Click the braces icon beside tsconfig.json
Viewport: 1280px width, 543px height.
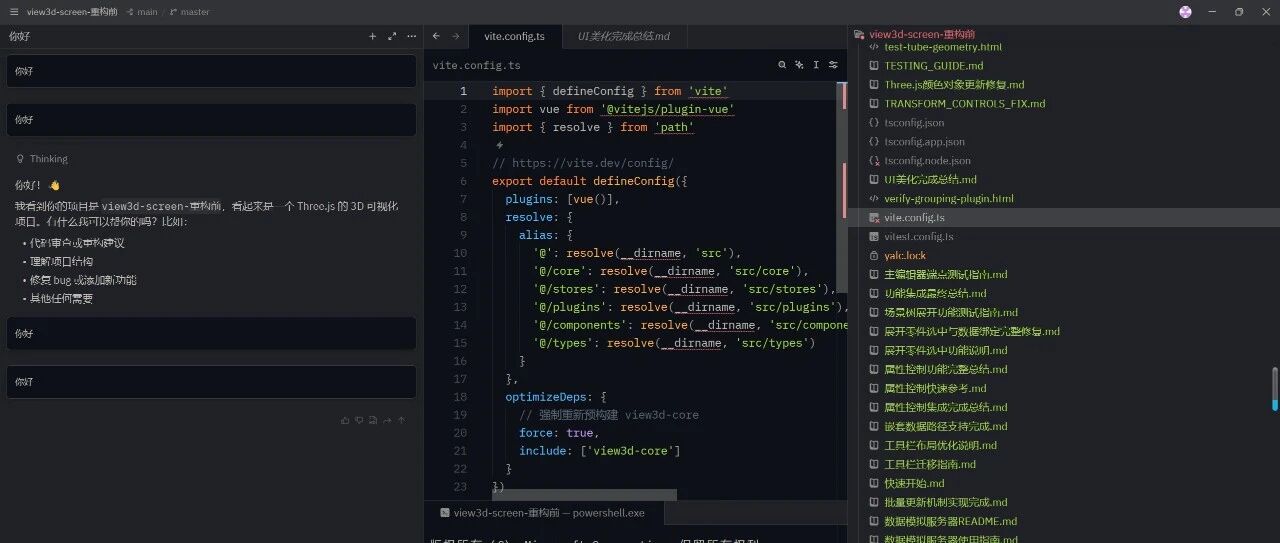874,123
